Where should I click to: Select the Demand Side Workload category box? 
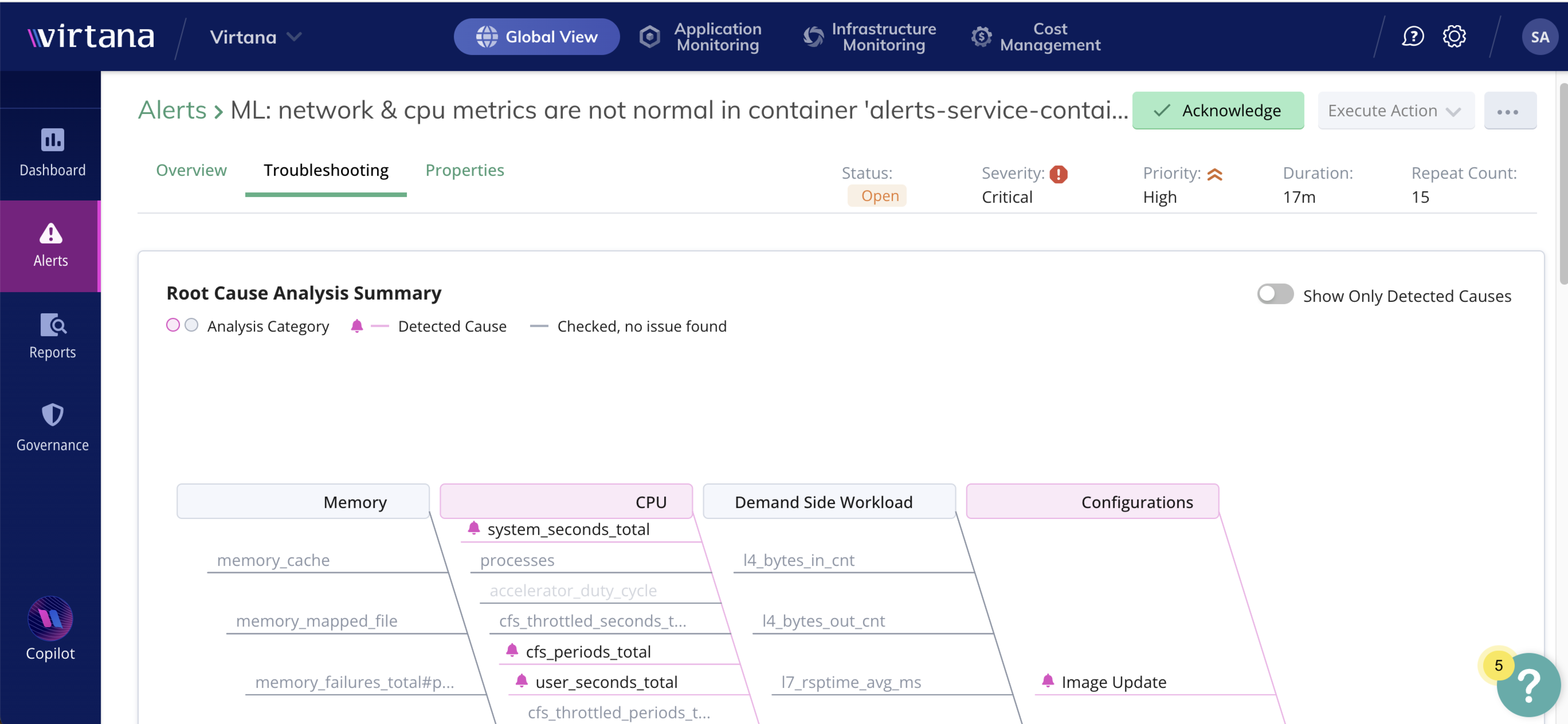coord(829,501)
